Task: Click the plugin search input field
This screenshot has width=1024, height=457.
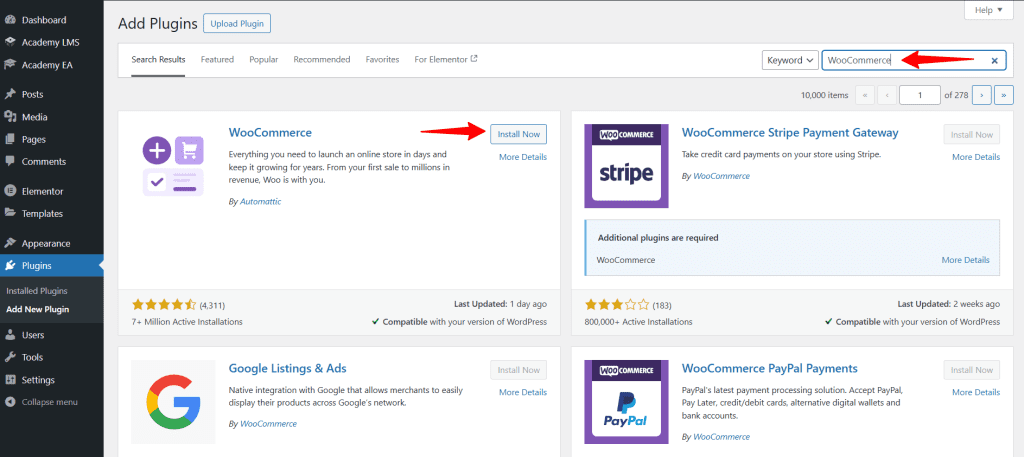Action: click(914, 60)
